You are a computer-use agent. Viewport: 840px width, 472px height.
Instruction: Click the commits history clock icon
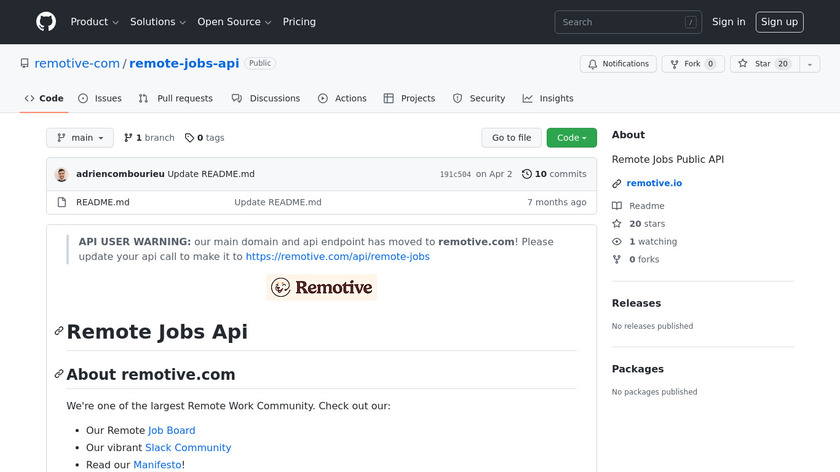tap(527, 174)
